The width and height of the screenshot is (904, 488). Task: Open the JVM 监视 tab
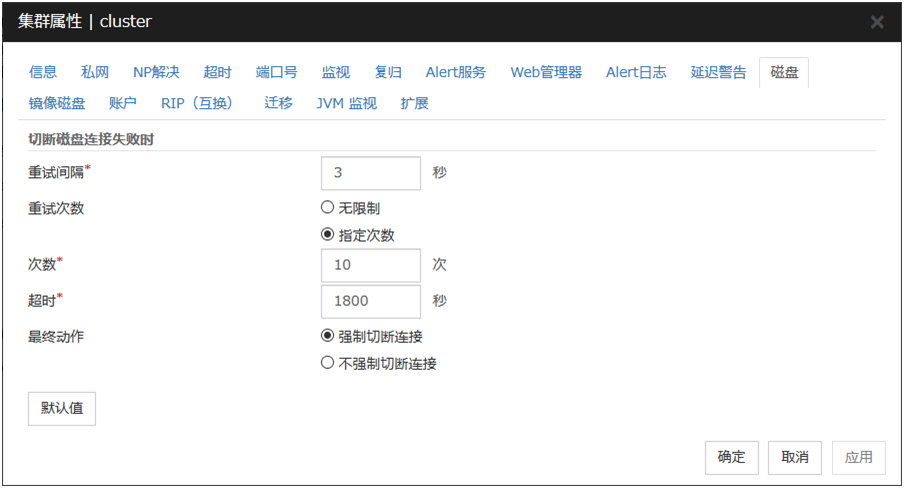[346, 103]
